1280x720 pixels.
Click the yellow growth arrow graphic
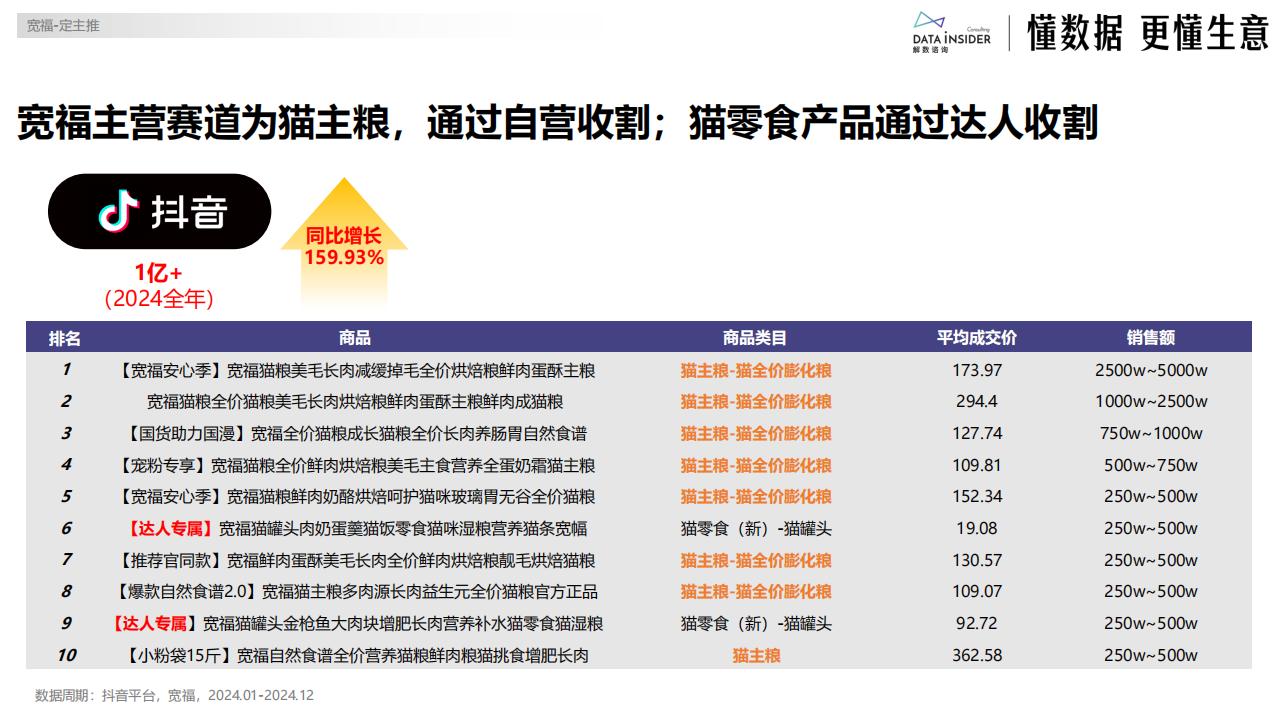coord(344,241)
